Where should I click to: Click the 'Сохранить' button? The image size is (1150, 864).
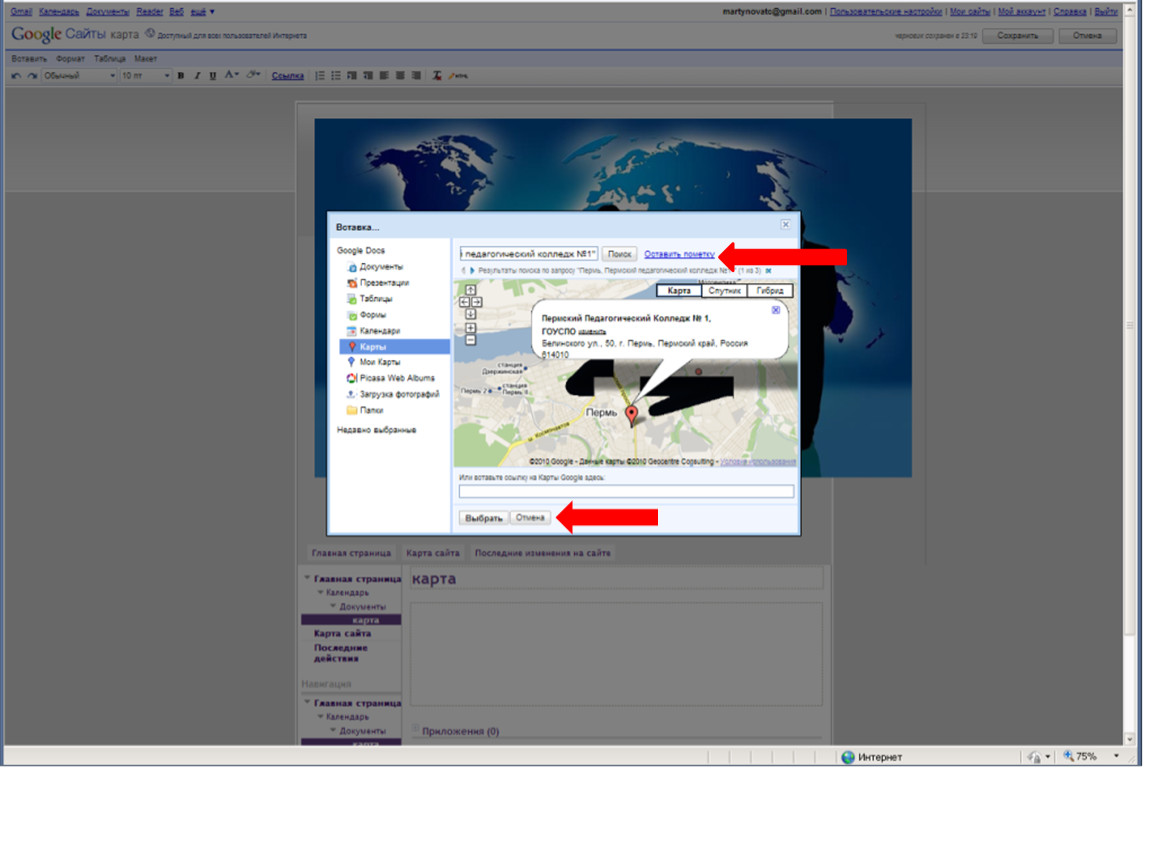click(x=1017, y=36)
